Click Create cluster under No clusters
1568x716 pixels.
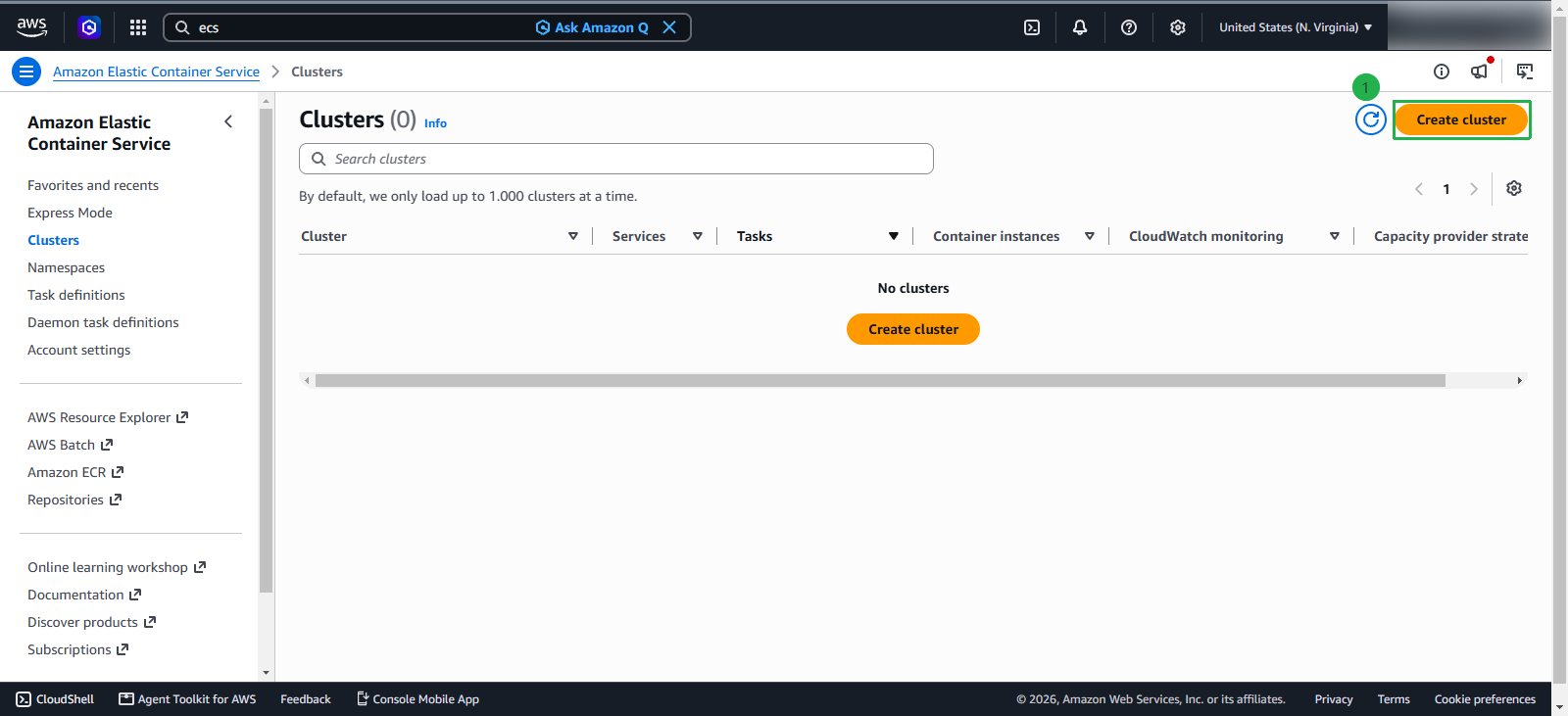(x=913, y=329)
